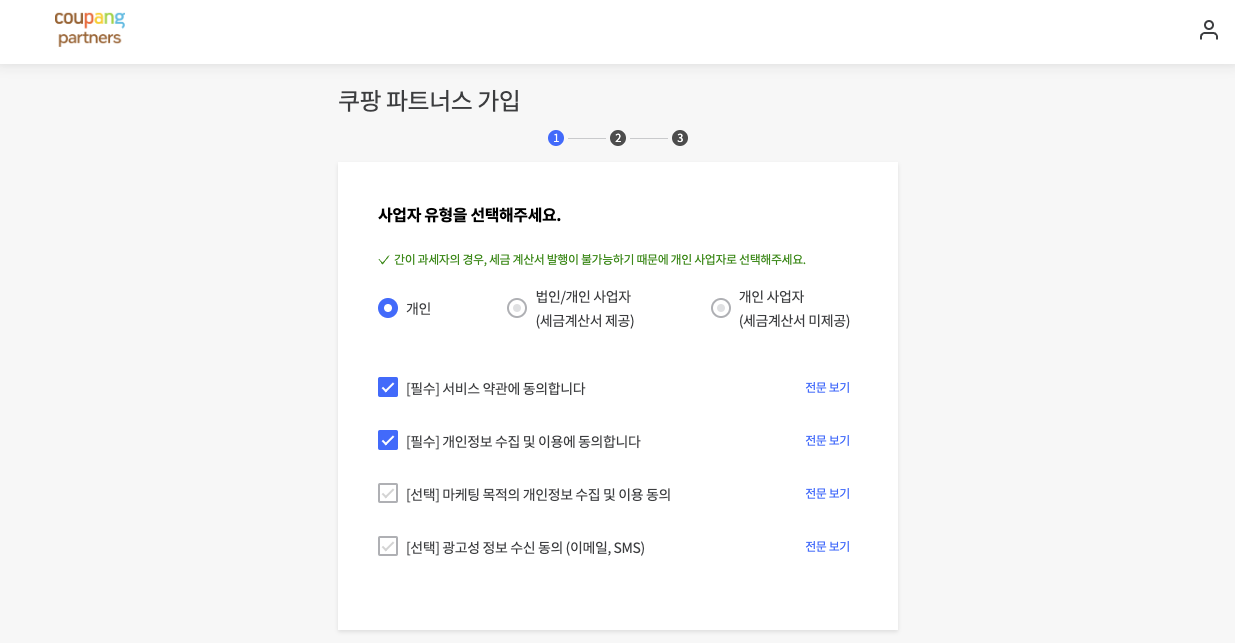Enable the [선택] 마케팅 목적 consent checkbox
The width and height of the screenshot is (1235, 643).
[x=388, y=493]
